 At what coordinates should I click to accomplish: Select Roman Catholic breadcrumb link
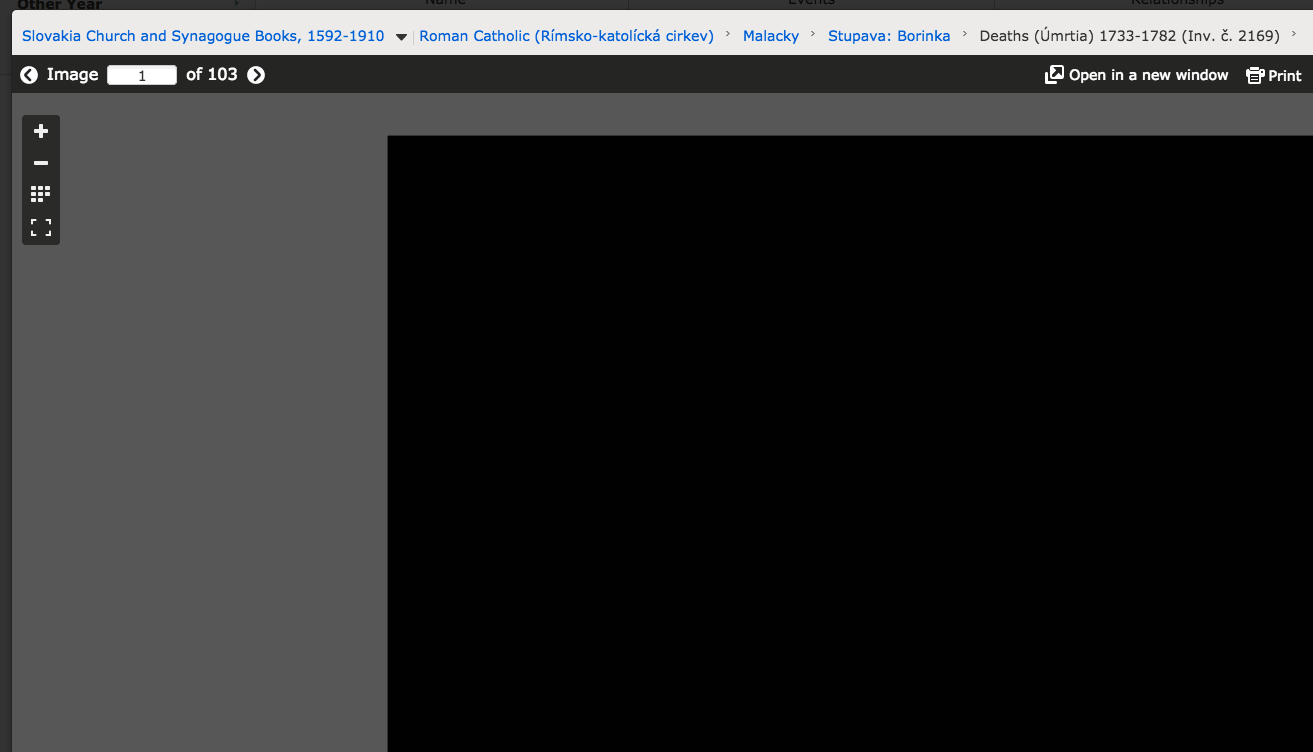(566, 36)
